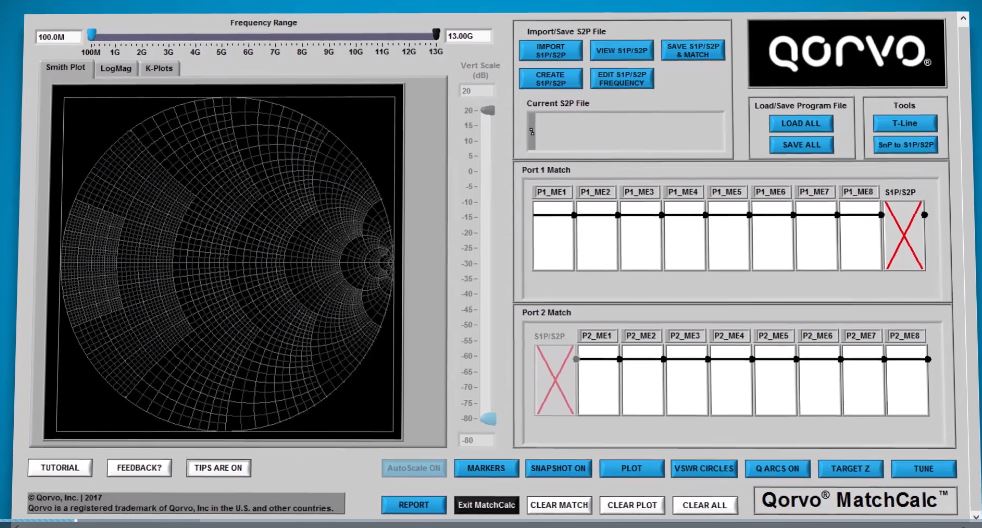Image resolution: width=982 pixels, height=528 pixels.
Task: Click IMPORT S1P/S2P button
Action: pyautogui.click(x=550, y=51)
